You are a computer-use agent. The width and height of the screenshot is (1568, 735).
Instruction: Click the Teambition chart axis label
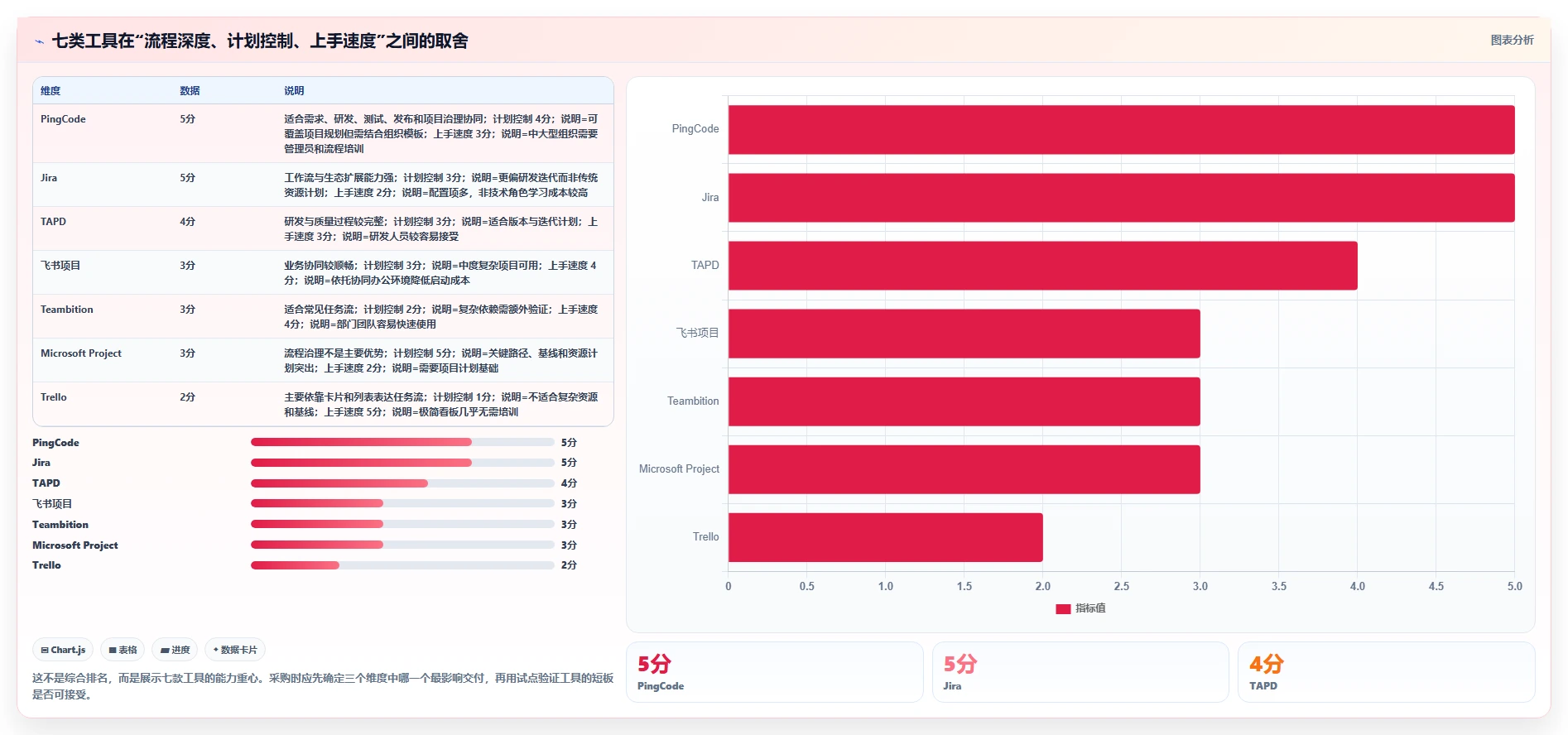tap(693, 401)
